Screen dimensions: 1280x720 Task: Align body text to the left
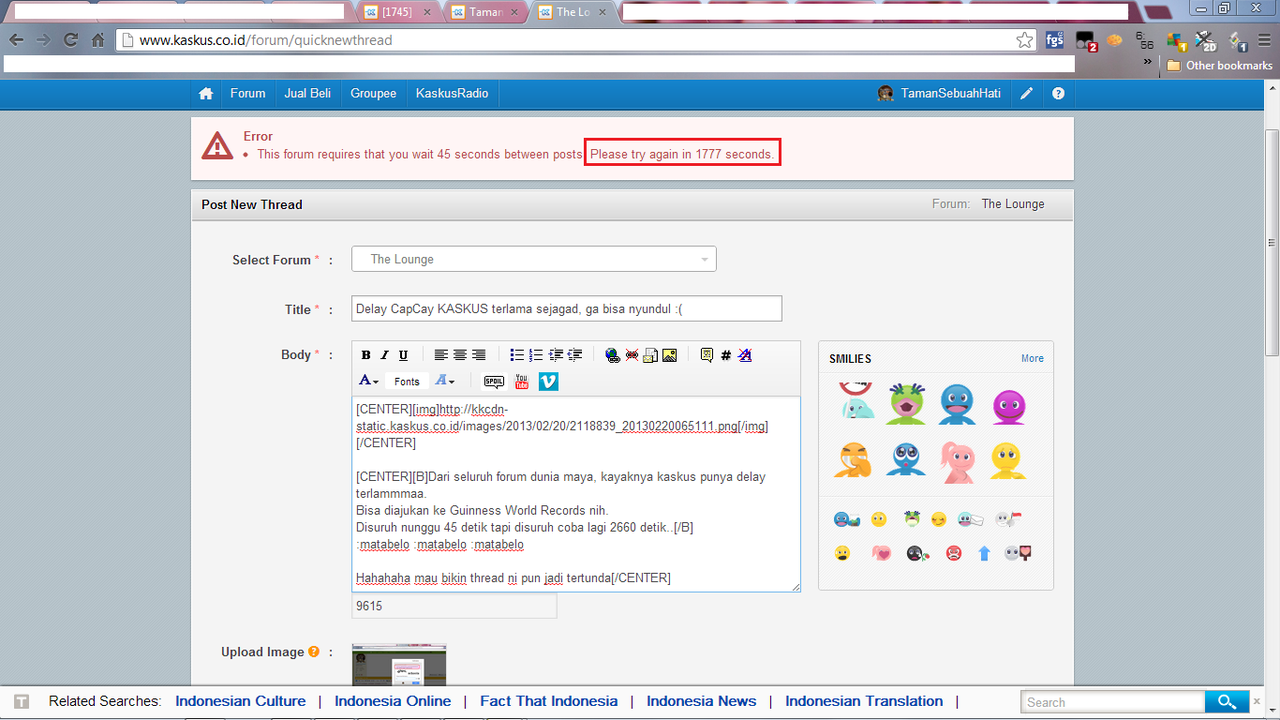[x=441, y=355]
